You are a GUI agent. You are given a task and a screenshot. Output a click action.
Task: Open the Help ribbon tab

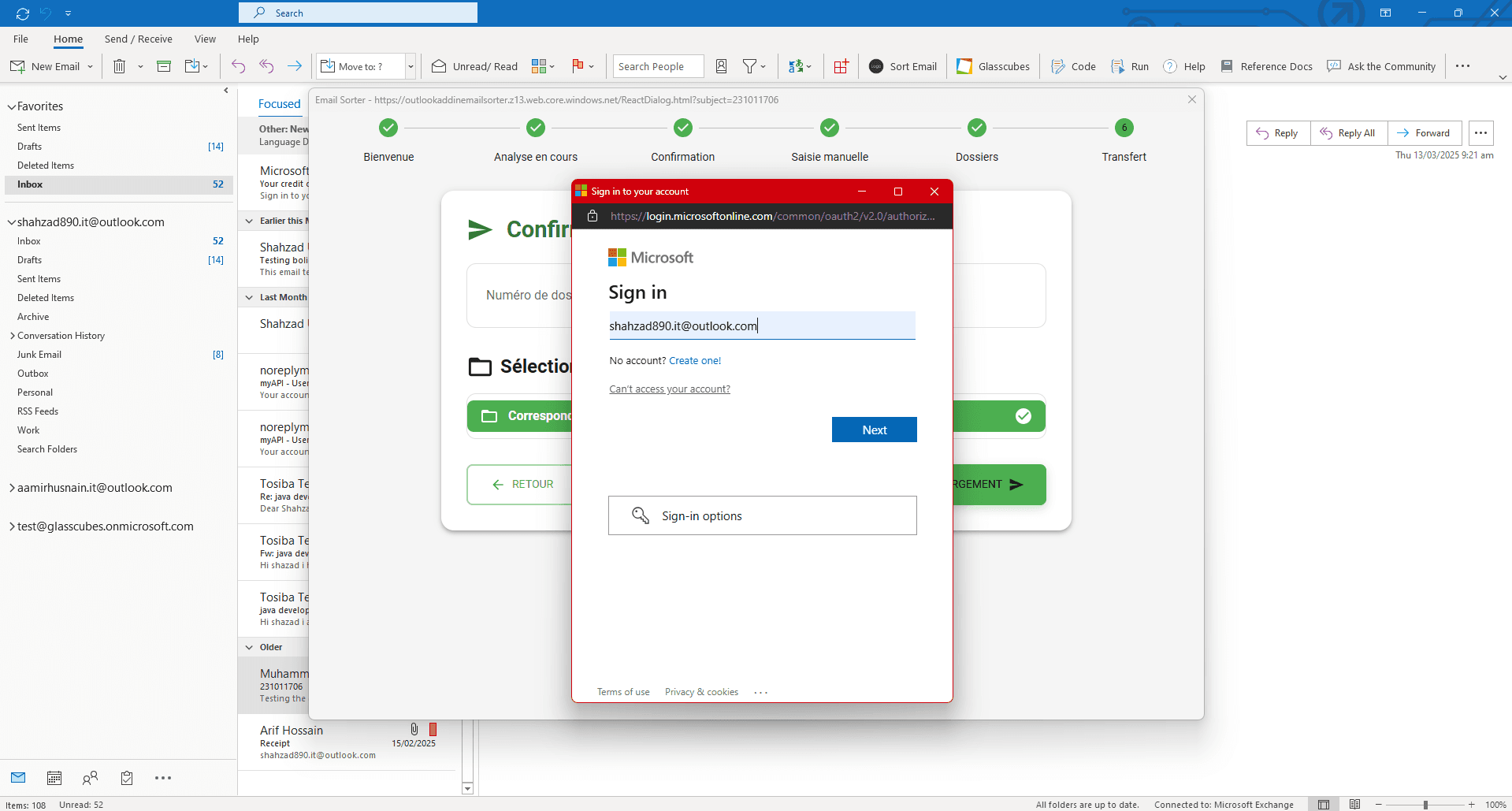click(x=248, y=39)
